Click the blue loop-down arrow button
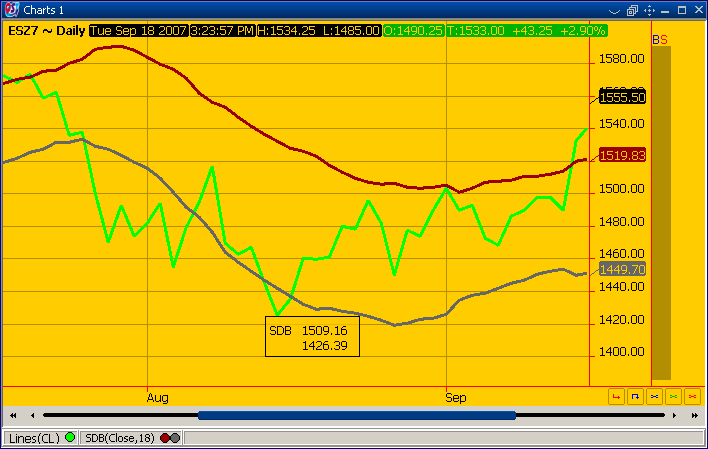This screenshot has width=708, height=449. (635, 397)
